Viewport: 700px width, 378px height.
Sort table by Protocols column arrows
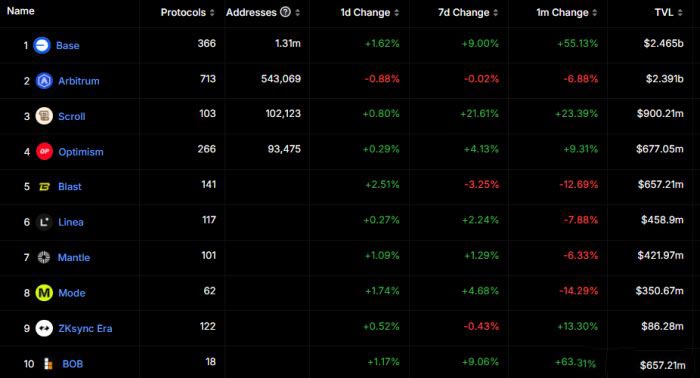212,12
